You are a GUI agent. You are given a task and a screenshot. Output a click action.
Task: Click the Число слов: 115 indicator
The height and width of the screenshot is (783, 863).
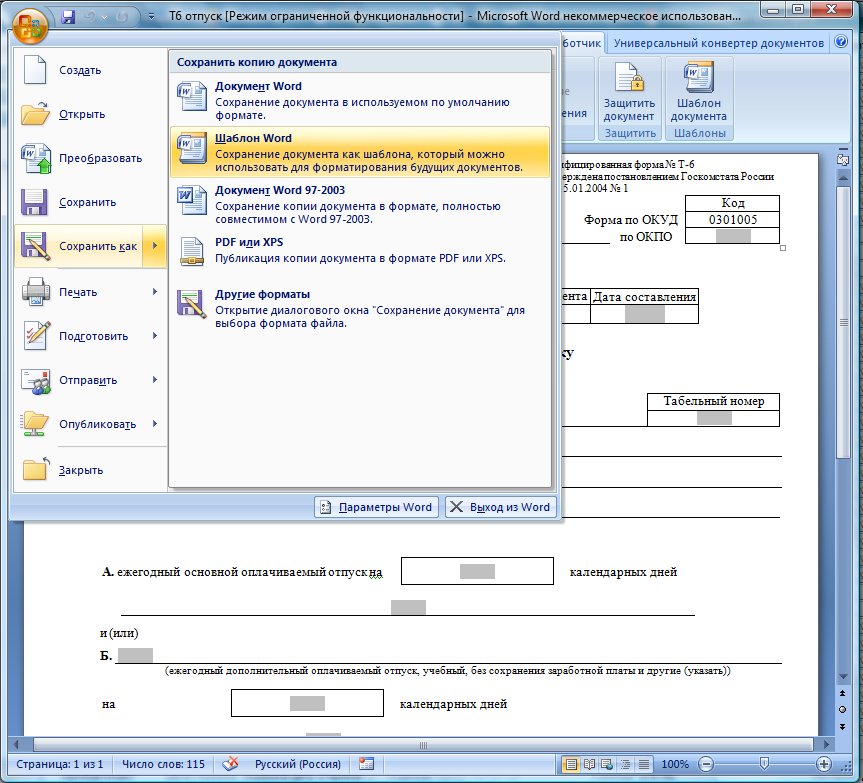click(x=163, y=764)
